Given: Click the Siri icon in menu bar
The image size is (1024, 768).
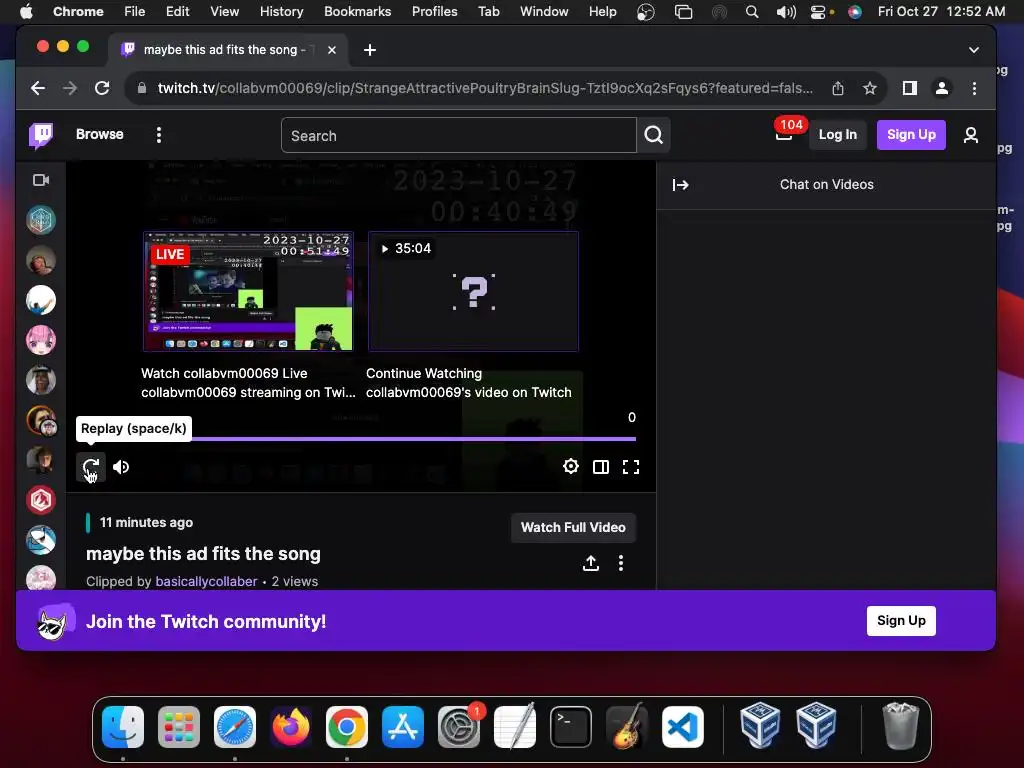Looking at the screenshot, I should pos(854,11).
